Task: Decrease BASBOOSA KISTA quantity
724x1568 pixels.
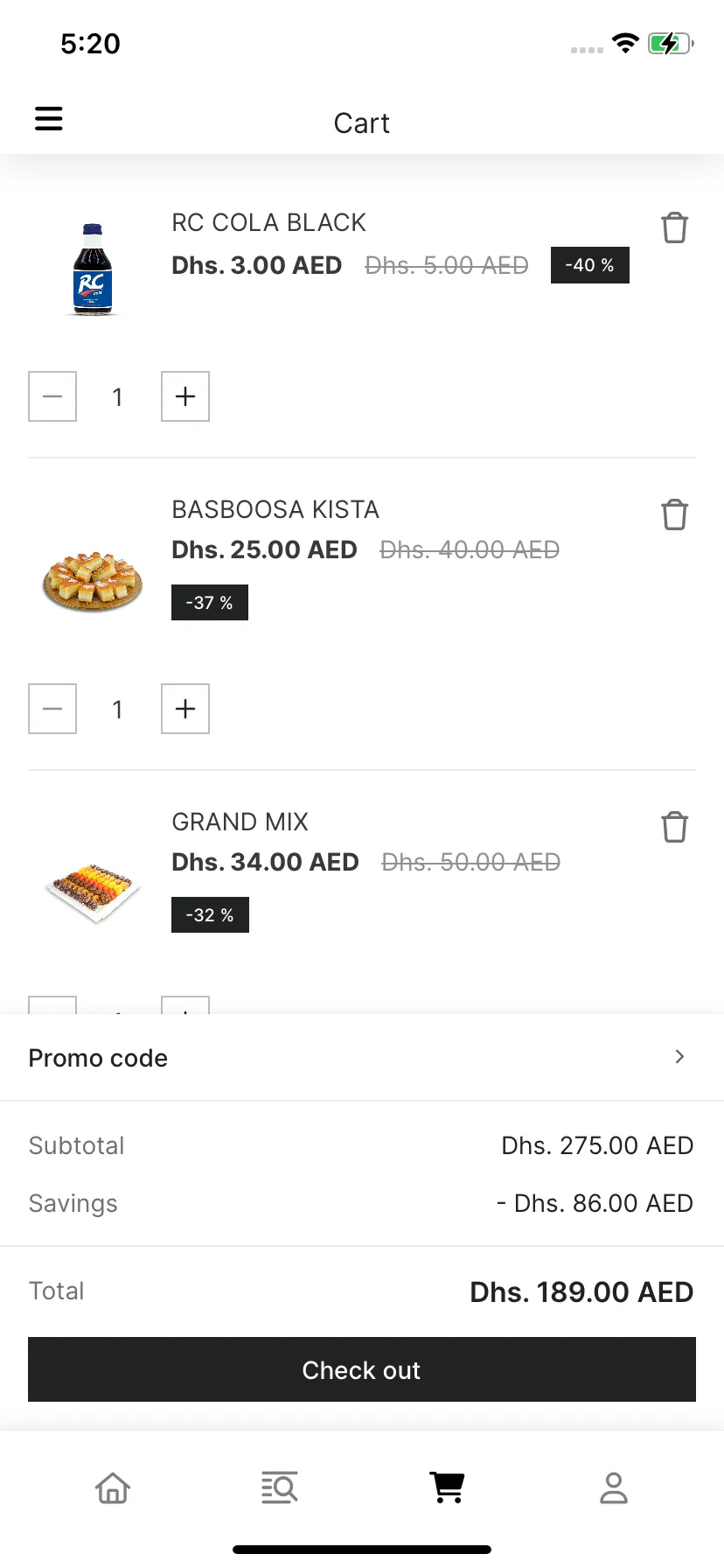Action: coord(52,709)
